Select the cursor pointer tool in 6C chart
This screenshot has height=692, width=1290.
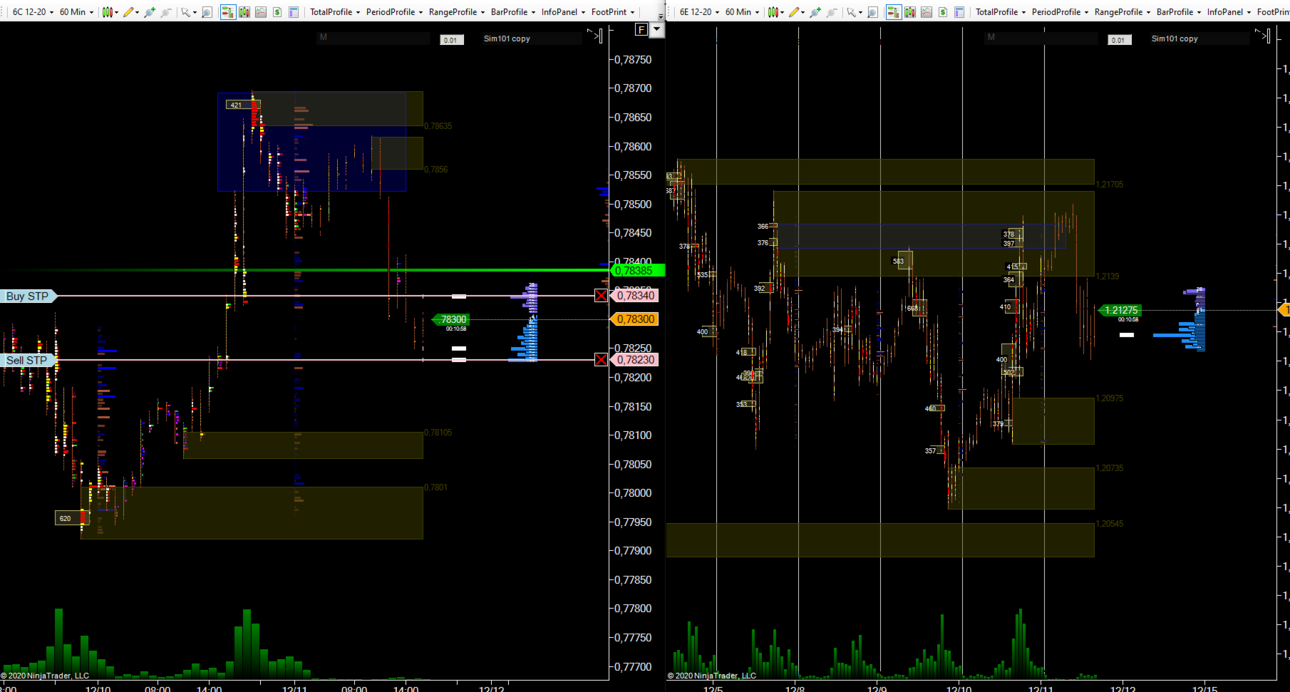[x=187, y=12]
